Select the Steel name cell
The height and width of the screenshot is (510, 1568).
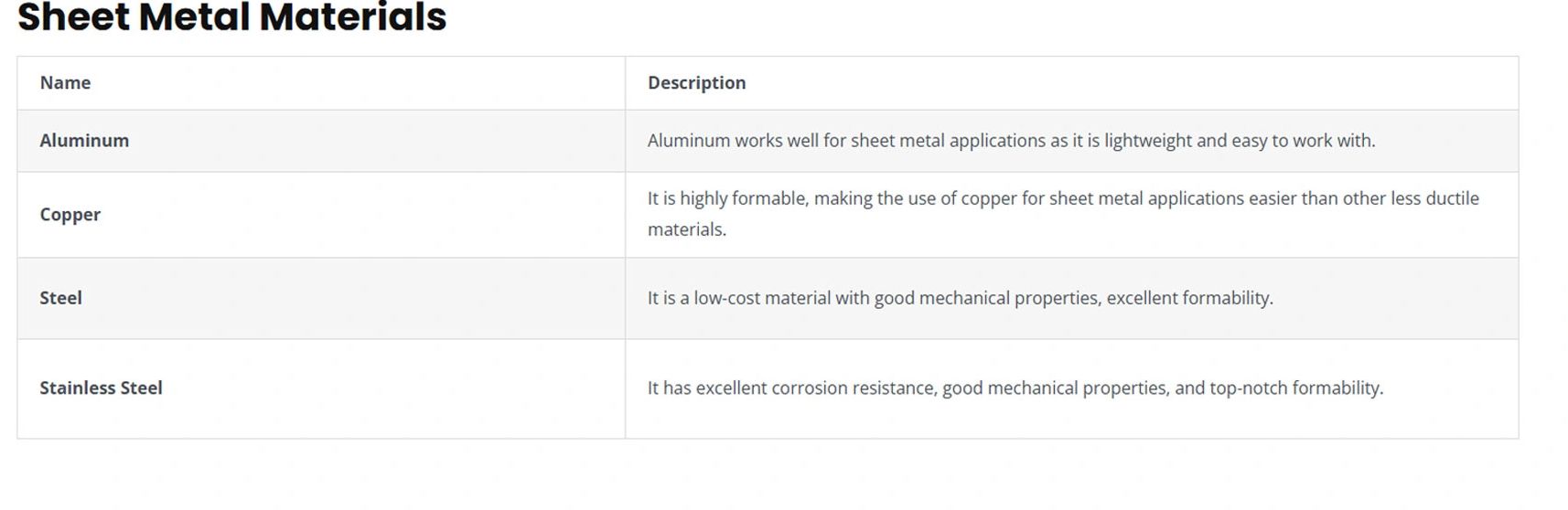pyautogui.click(x=60, y=298)
